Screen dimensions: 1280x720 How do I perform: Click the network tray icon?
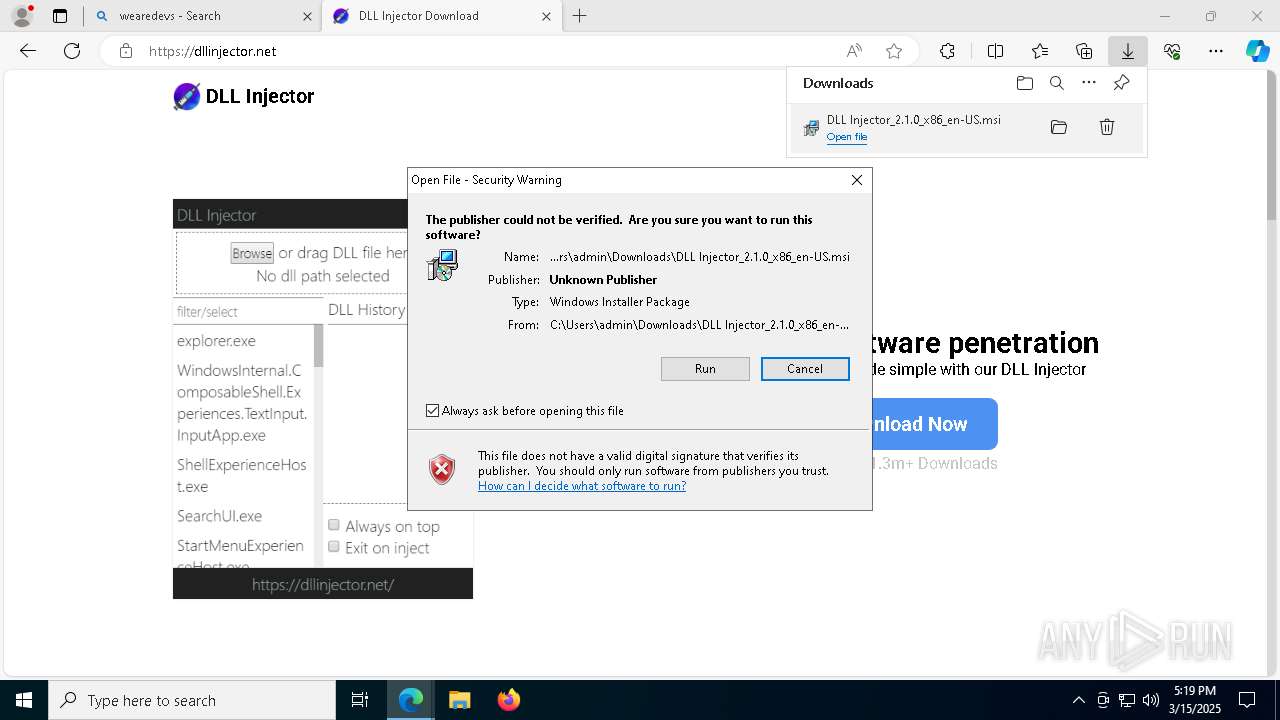(x=1127, y=700)
